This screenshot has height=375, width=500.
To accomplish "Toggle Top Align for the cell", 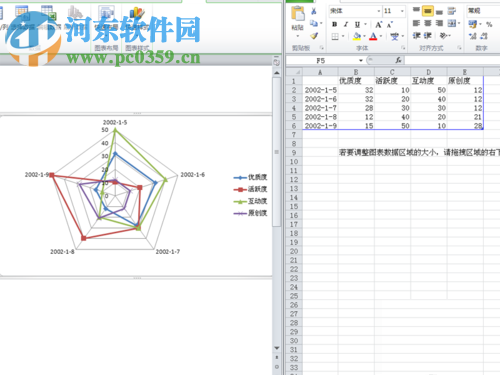I will (416, 11).
